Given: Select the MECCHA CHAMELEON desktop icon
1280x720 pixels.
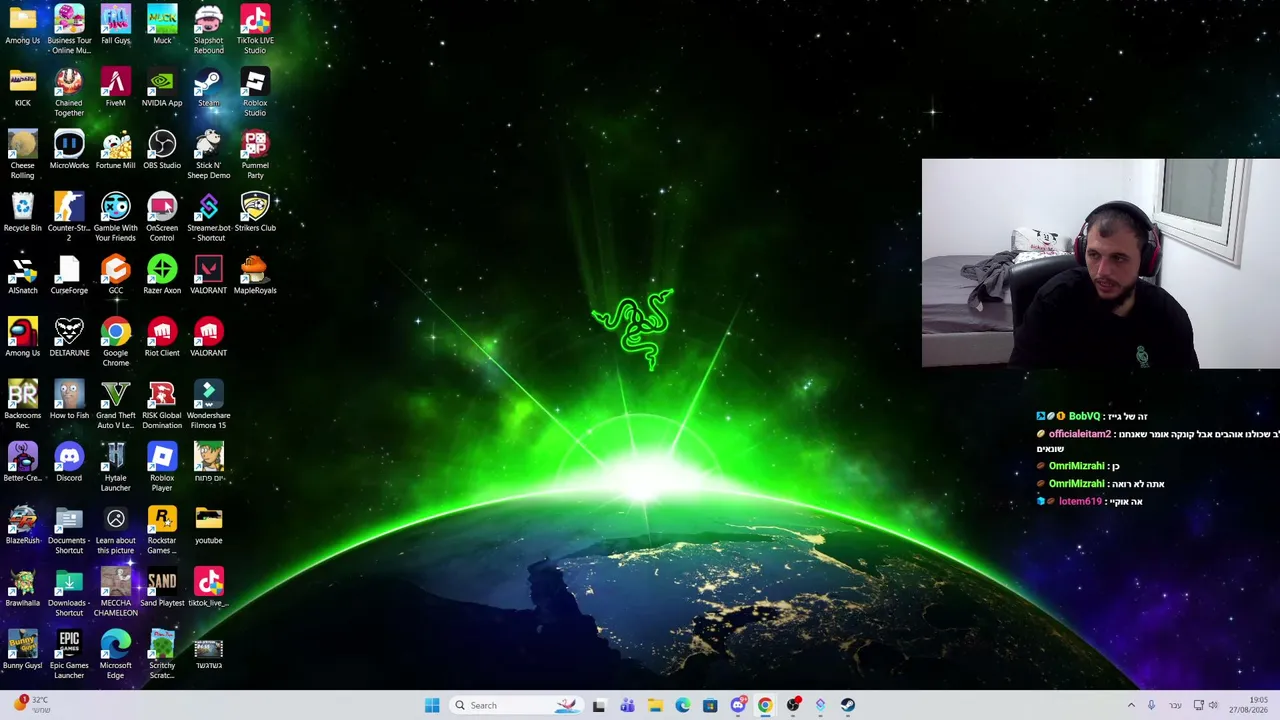Looking at the screenshot, I should pos(115,592).
